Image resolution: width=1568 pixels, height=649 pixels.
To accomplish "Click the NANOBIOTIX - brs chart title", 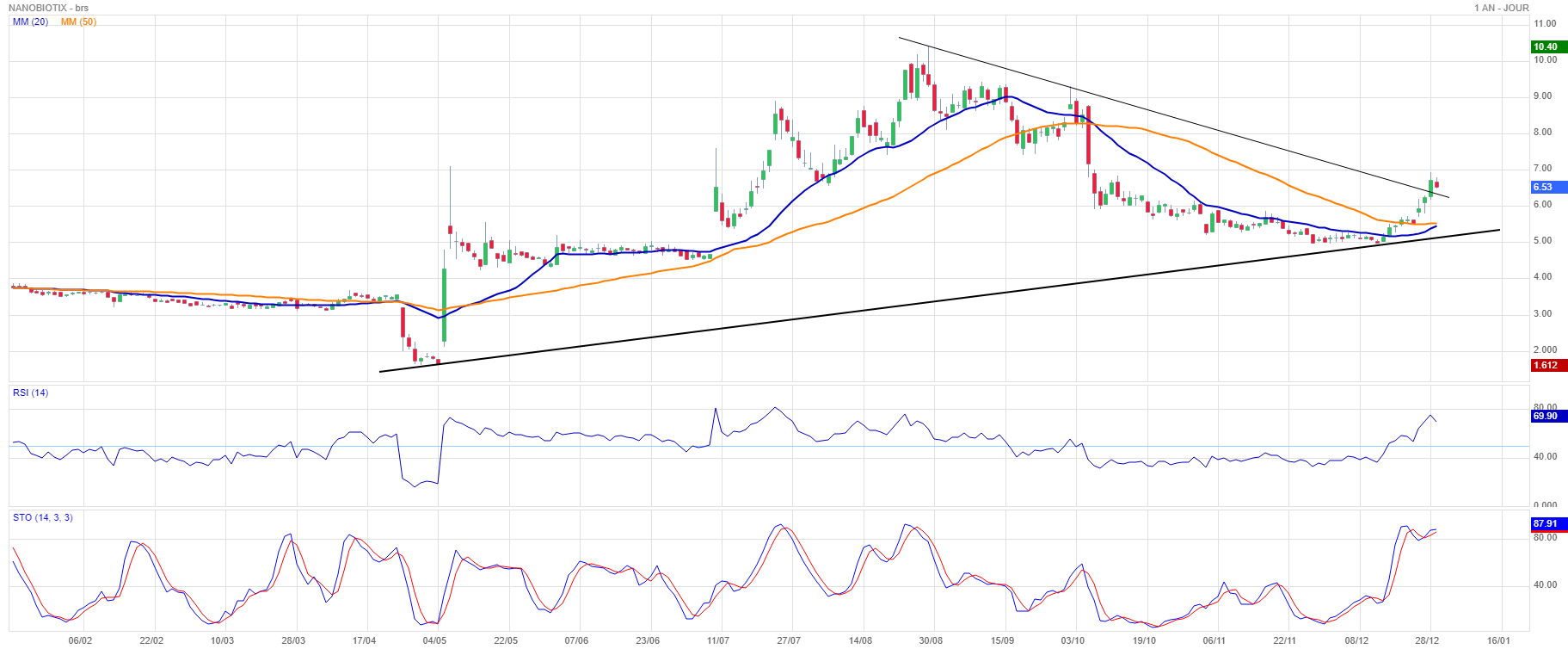I will [49, 8].
